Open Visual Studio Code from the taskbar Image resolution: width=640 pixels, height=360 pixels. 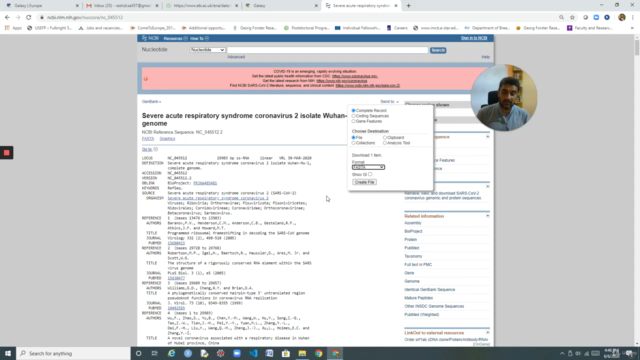coord(253,353)
